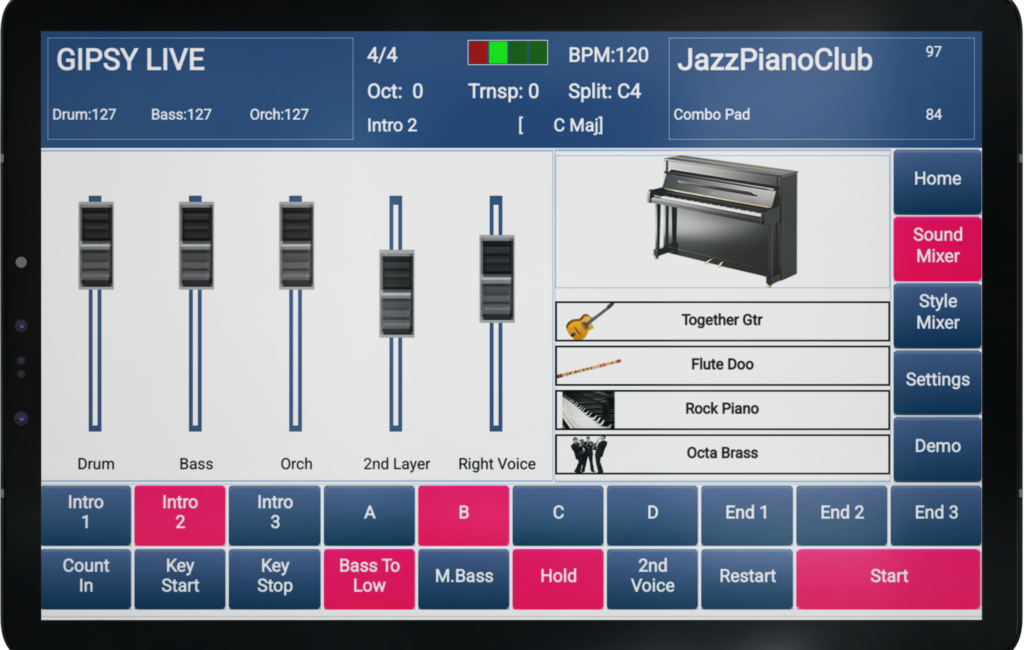Switch to the Style Mixer tab
The image size is (1024, 650).
937,313
